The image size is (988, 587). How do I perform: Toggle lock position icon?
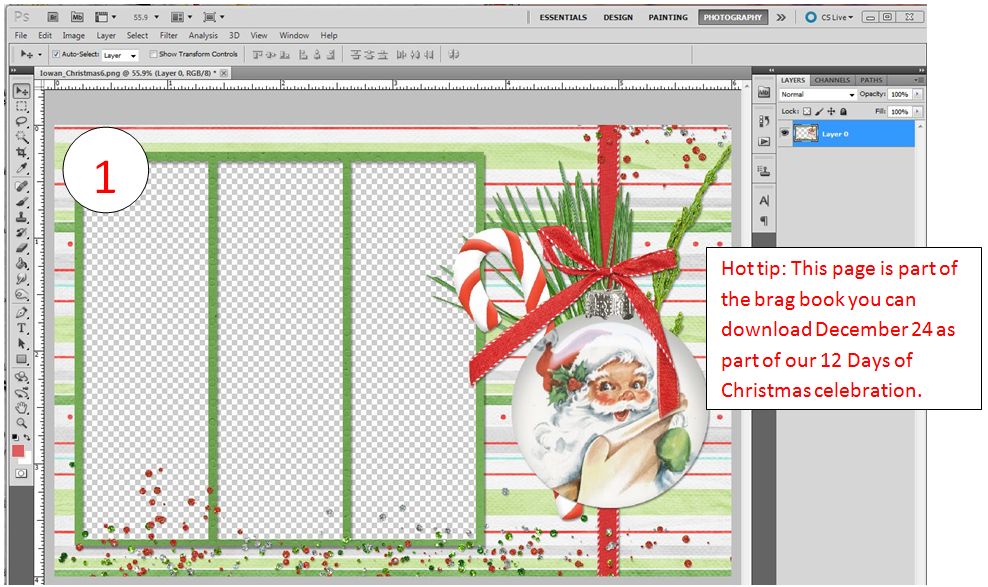[x=831, y=111]
